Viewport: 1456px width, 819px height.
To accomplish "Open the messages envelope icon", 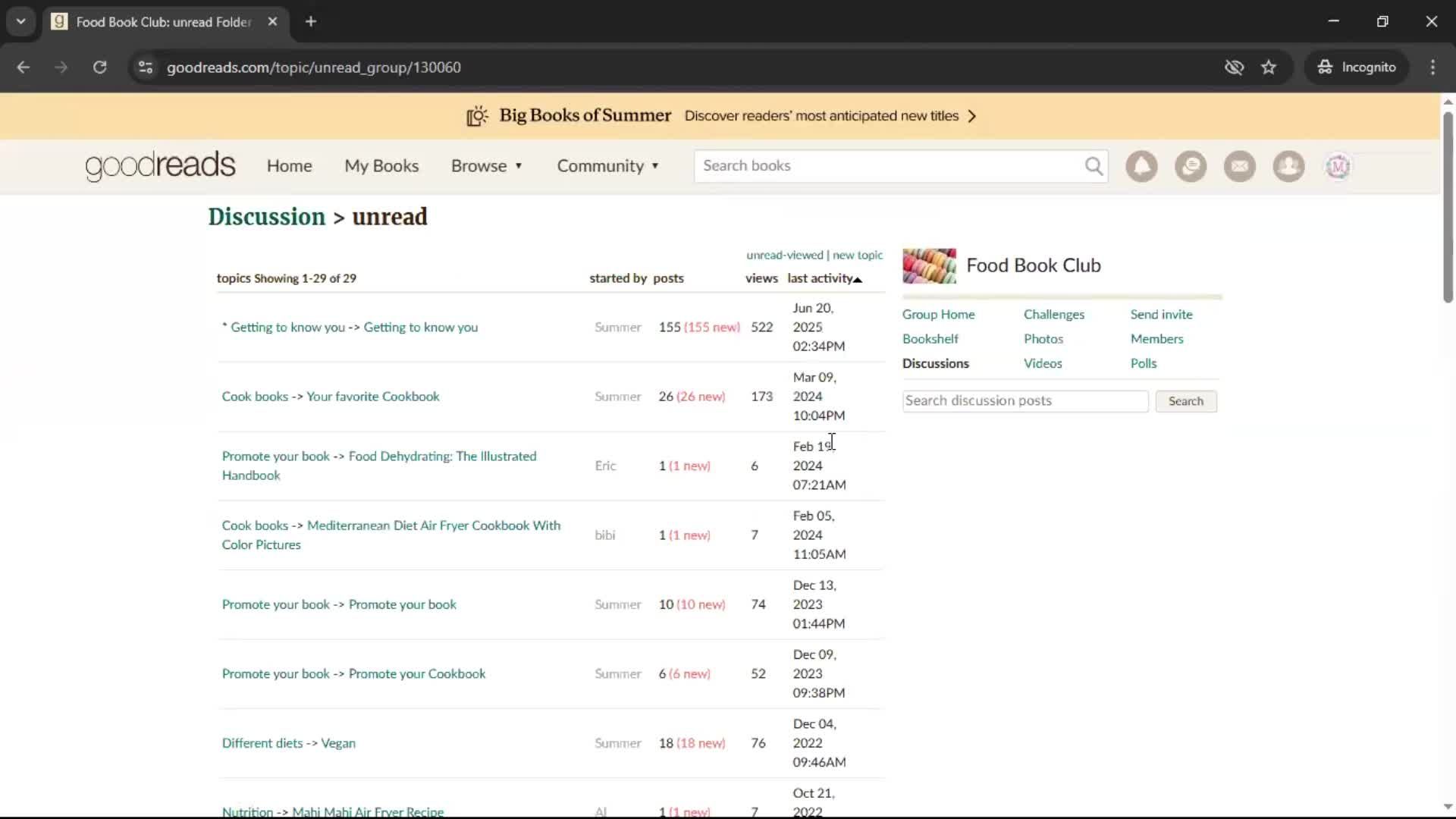I will tap(1240, 166).
